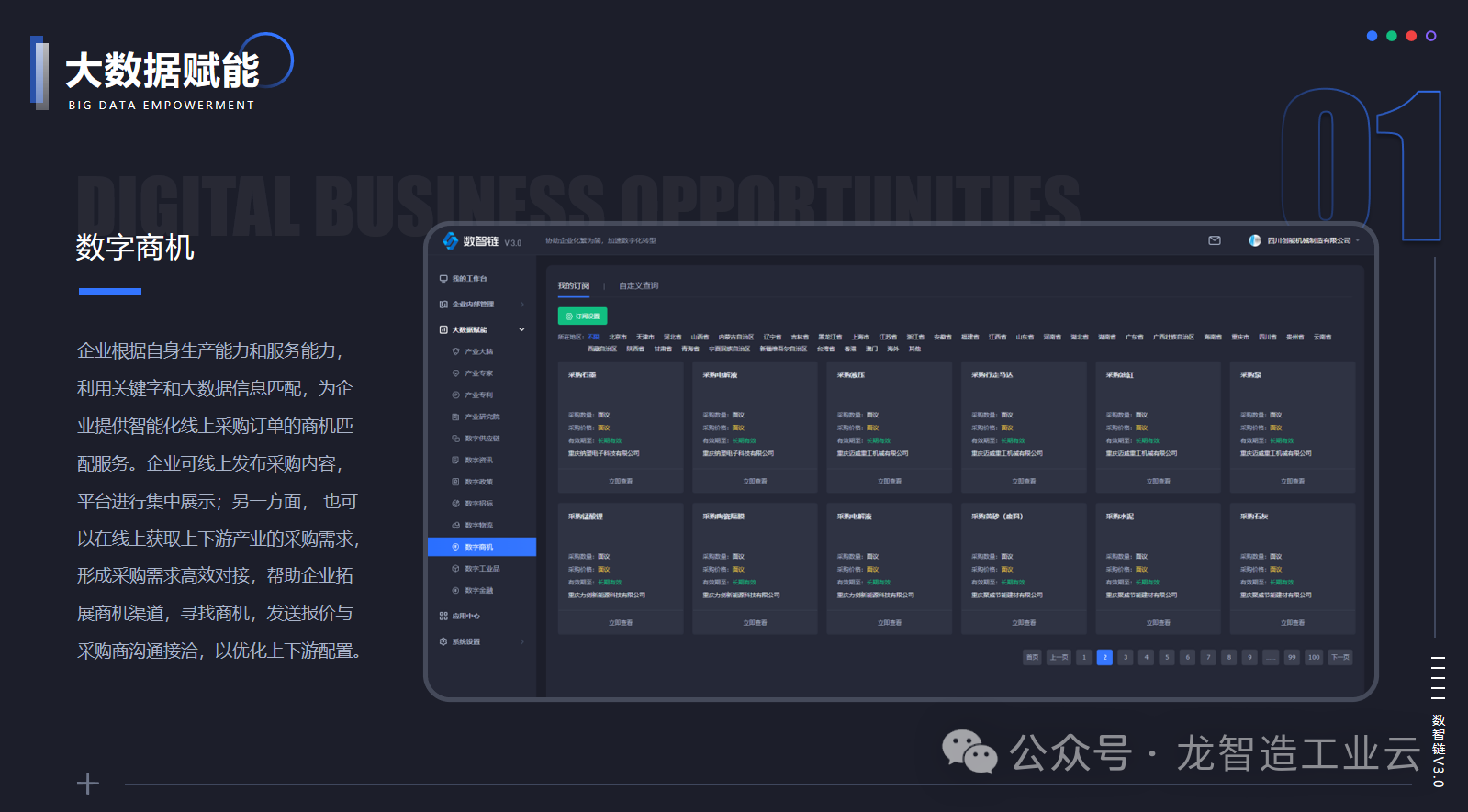The height and width of the screenshot is (812, 1468).
Task: Open 数字商机 in the sidebar
Action: coord(479,547)
